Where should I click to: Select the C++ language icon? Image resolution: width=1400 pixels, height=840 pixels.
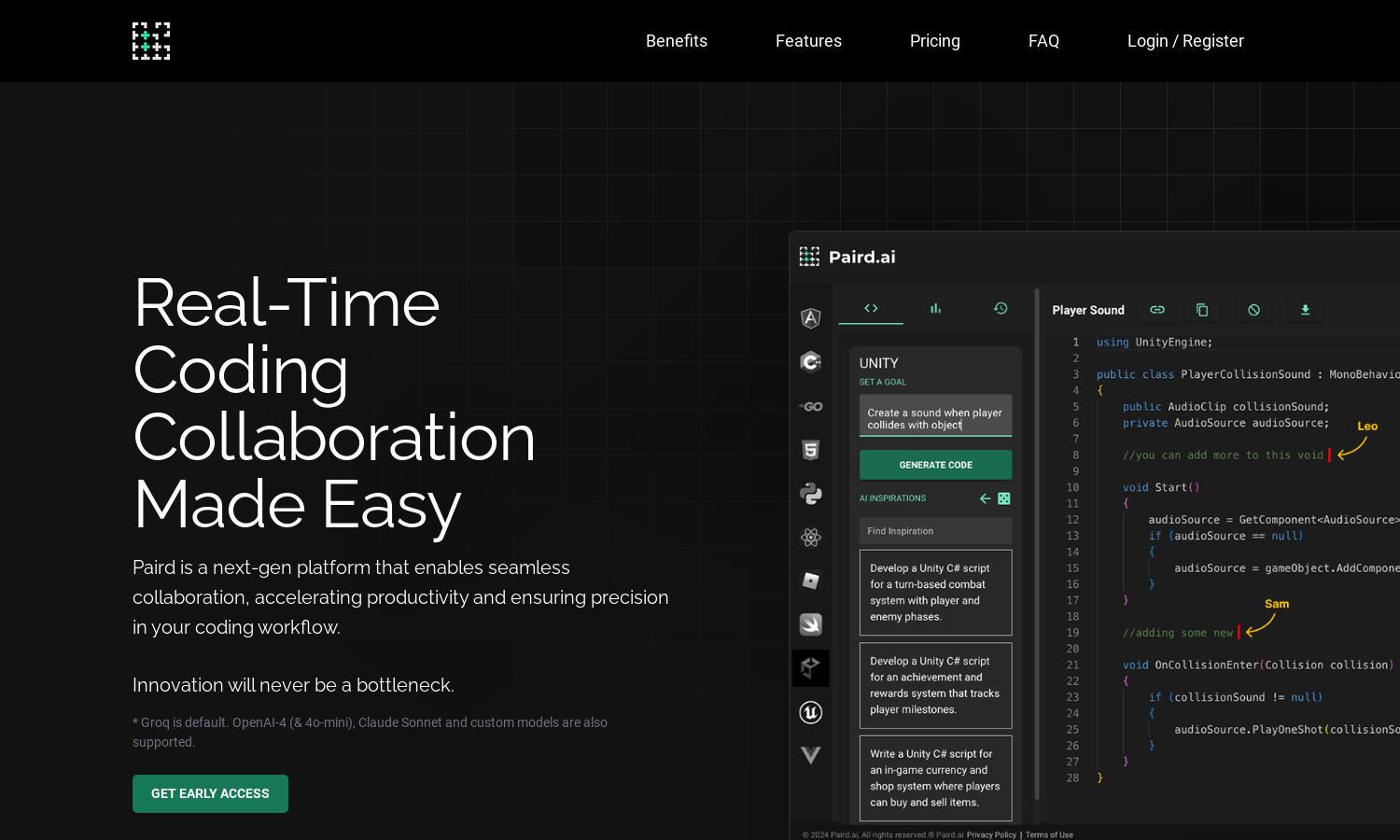[811, 362]
